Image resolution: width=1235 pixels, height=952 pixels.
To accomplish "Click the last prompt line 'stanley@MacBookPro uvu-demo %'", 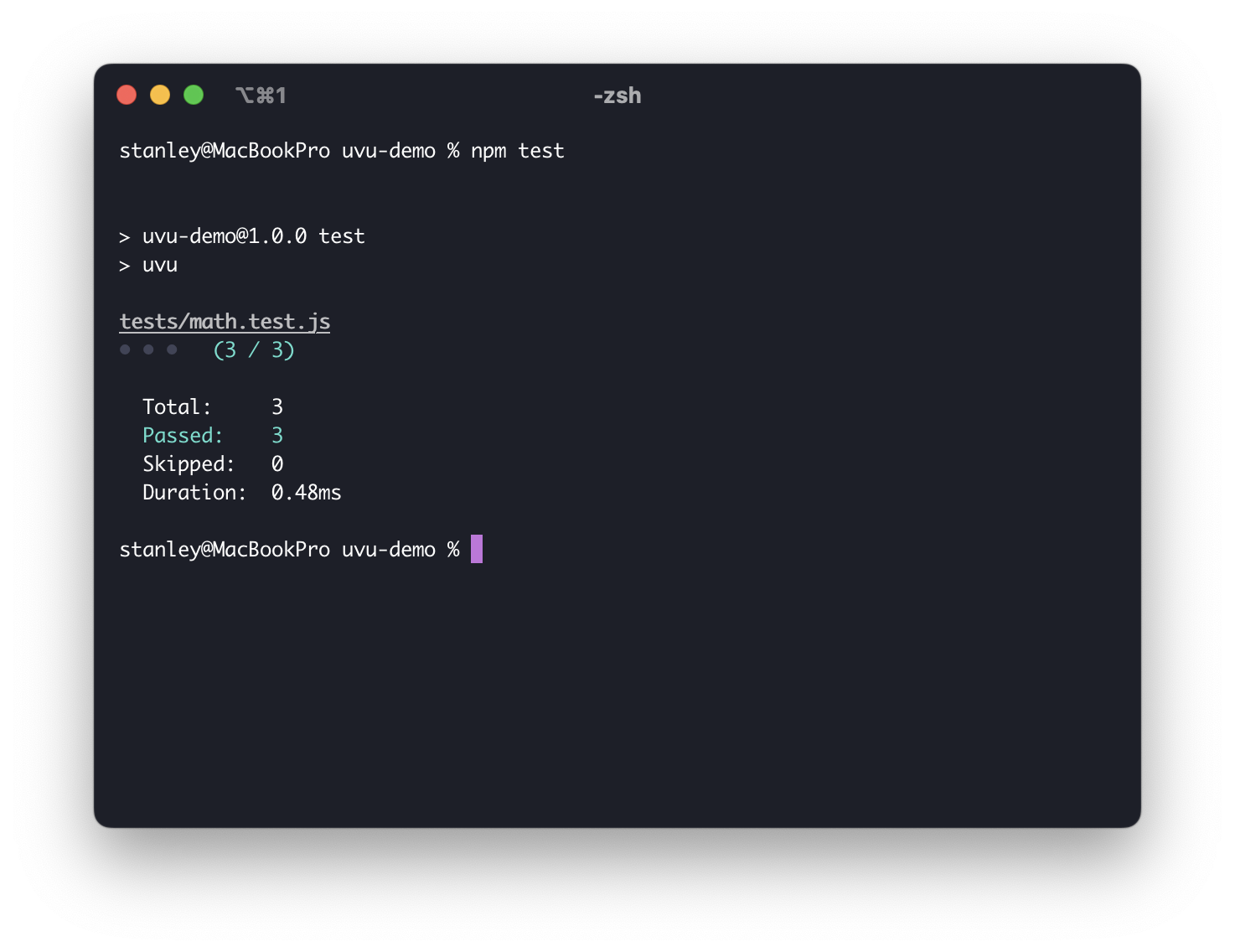I will tap(289, 550).
